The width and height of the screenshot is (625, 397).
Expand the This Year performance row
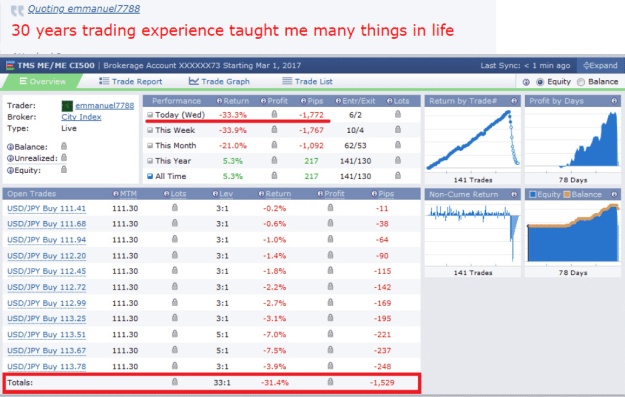tap(150, 161)
